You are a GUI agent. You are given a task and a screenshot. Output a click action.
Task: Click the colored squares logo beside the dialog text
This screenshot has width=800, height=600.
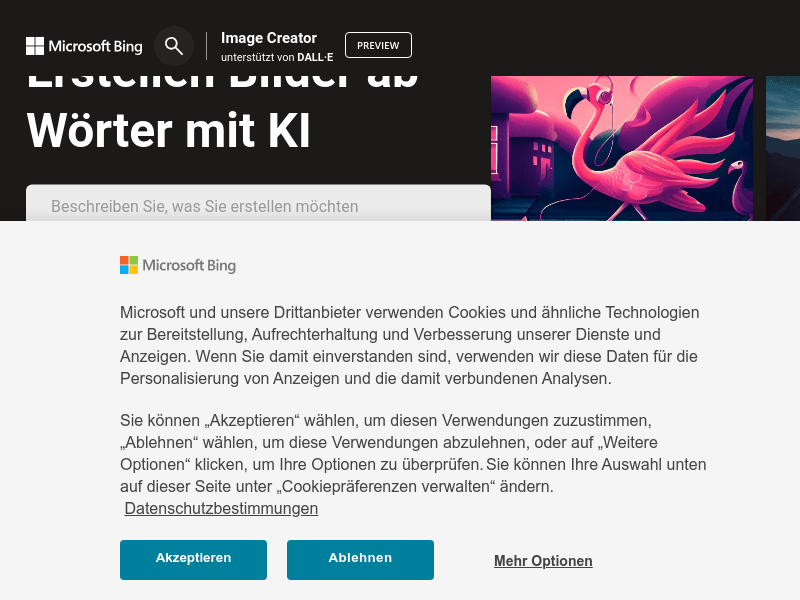[129, 265]
